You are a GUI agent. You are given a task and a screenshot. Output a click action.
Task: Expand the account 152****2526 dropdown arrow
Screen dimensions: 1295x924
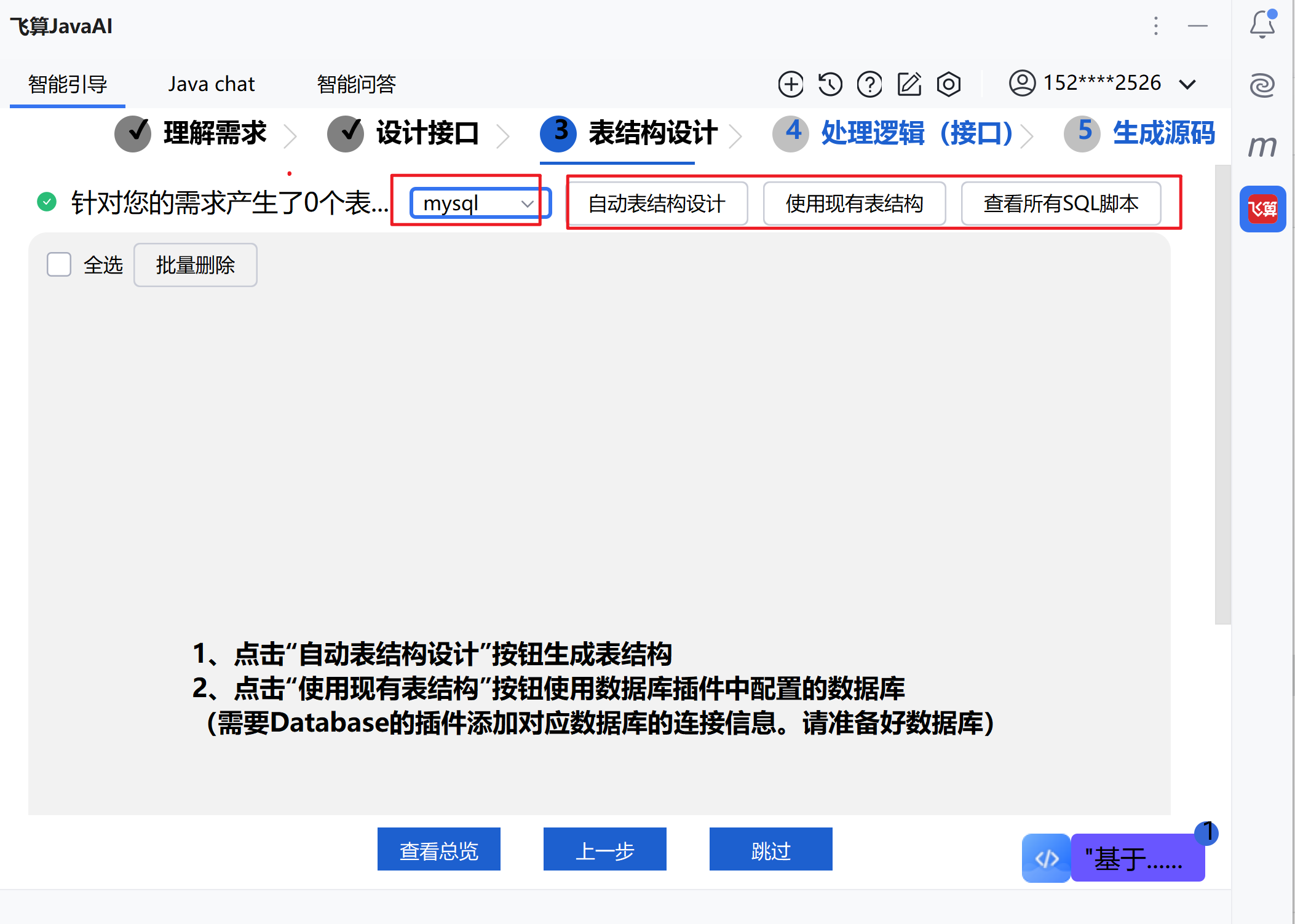1188,84
